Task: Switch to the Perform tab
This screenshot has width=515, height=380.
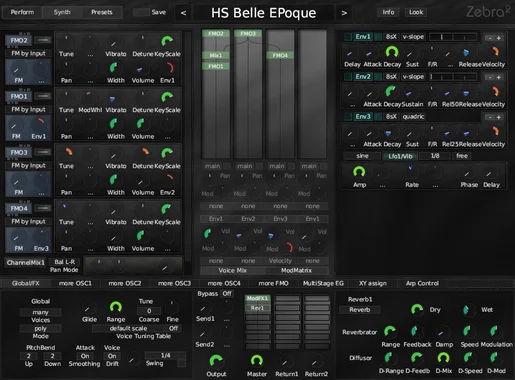Action: click(22, 12)
